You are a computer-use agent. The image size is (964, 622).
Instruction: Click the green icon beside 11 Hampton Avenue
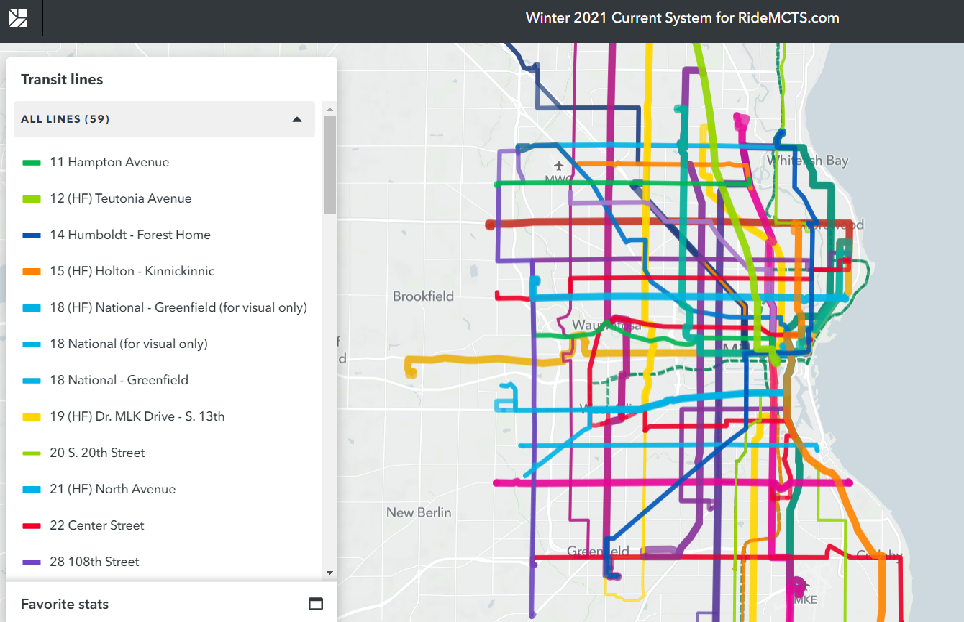tap(30, 162)
